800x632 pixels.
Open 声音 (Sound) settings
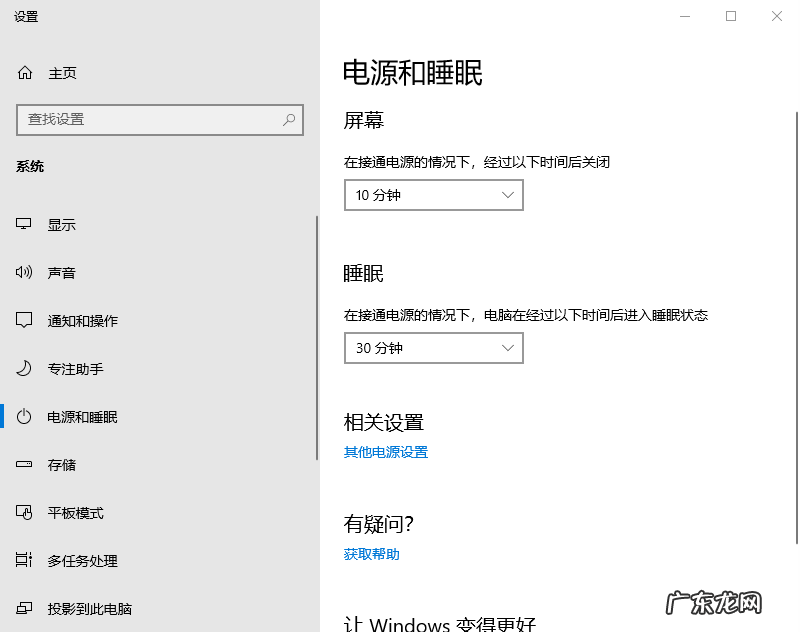(62, 272)
